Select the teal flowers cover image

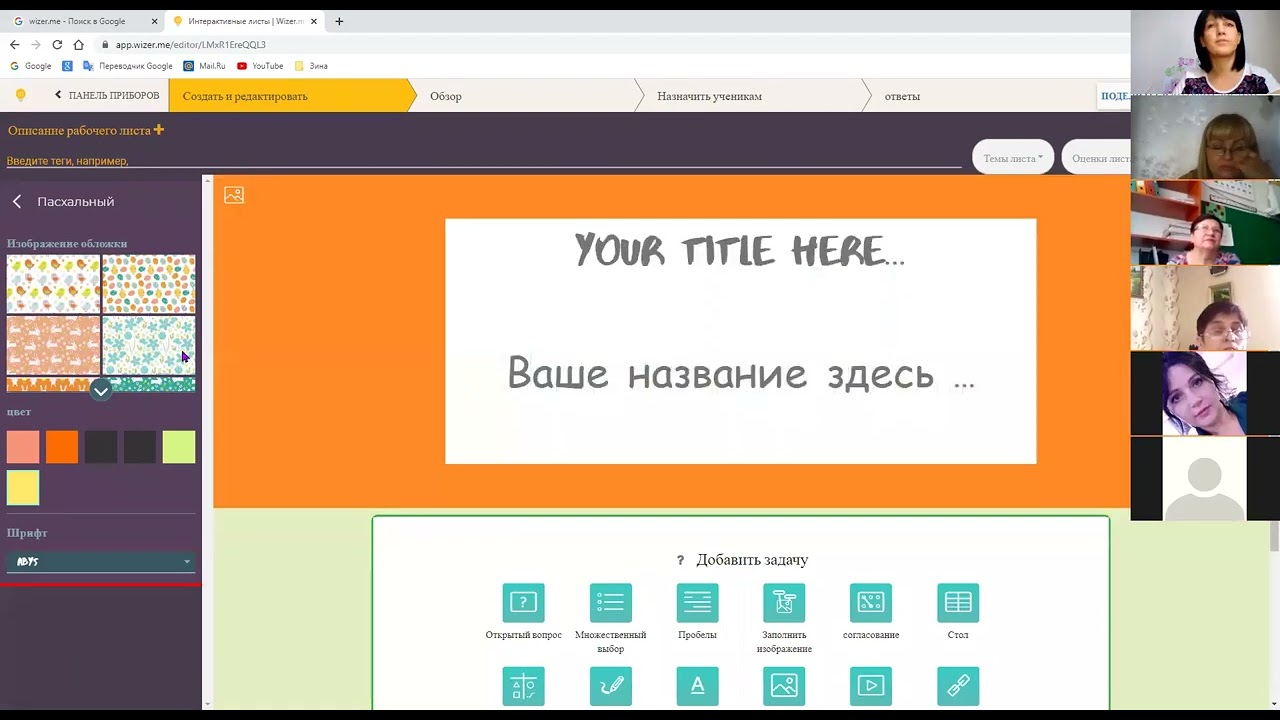(149, 346)
